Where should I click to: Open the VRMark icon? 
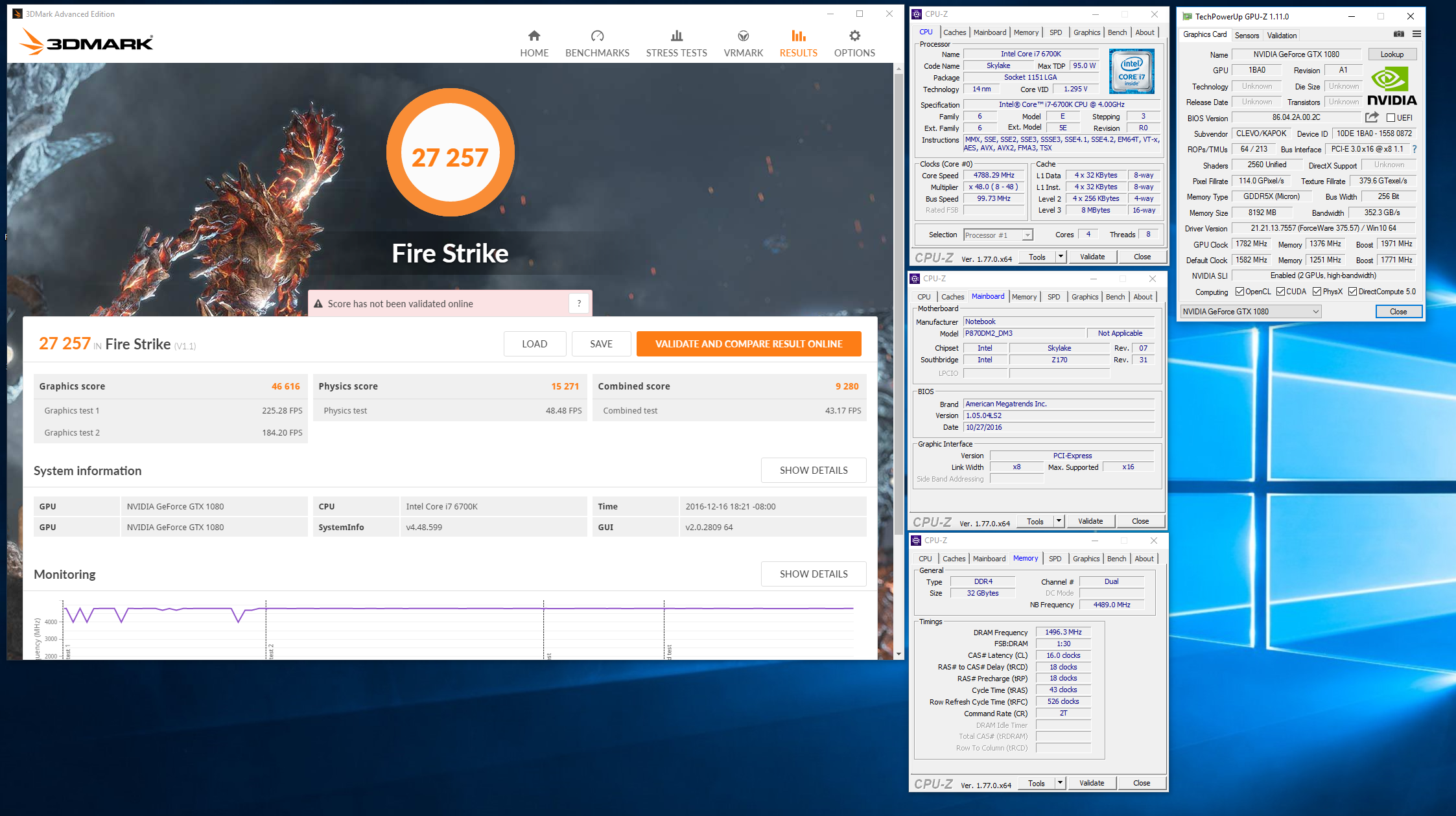click(743, 36)
